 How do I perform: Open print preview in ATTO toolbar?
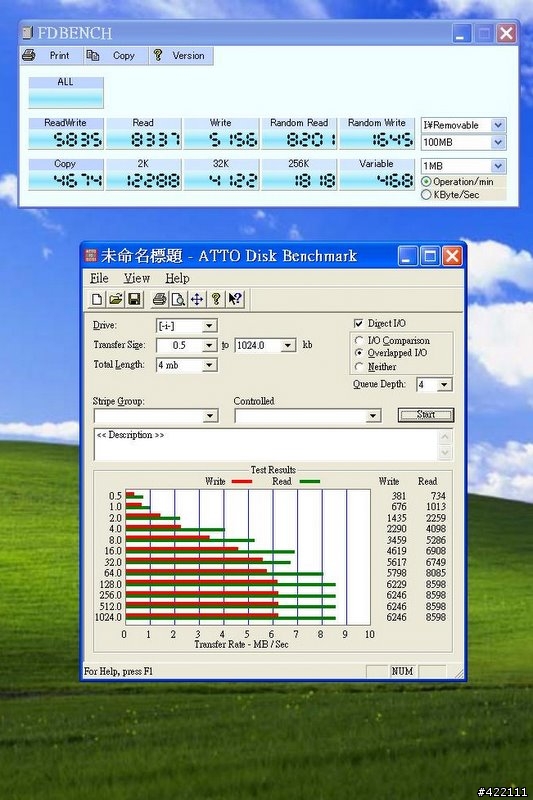(178, 299)
